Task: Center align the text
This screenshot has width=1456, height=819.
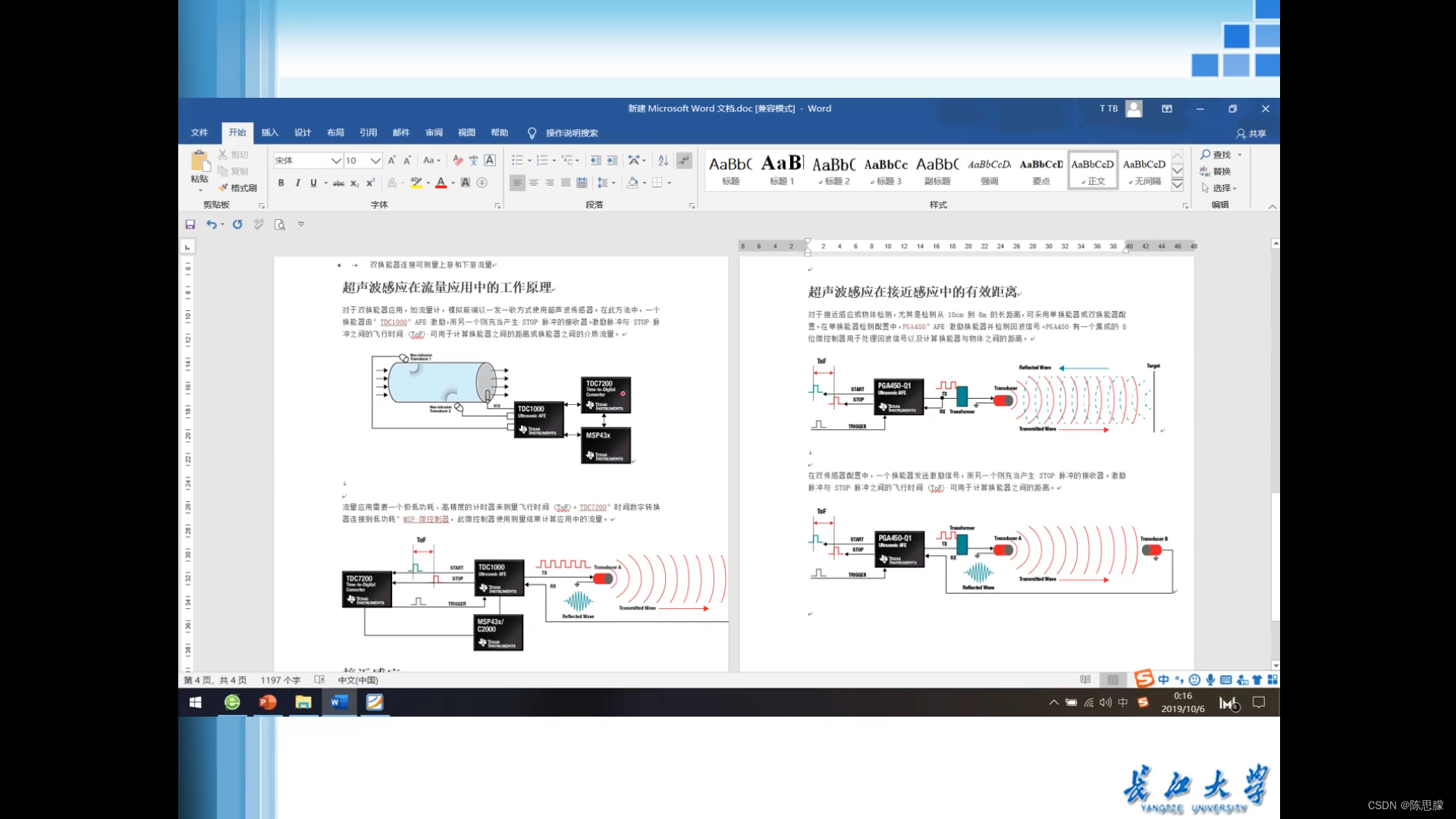Action: point(534,183)
